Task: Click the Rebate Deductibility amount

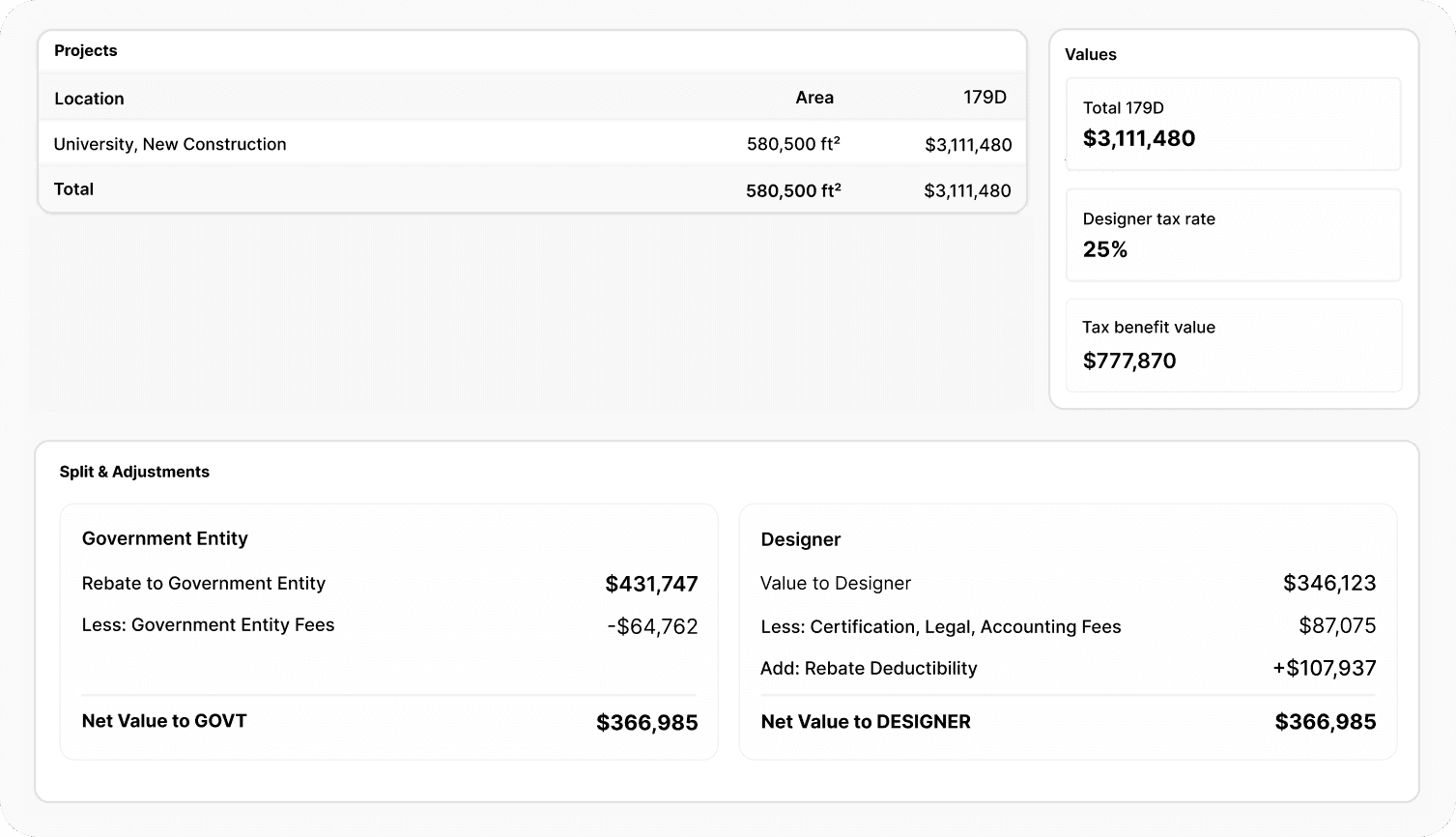Action: (x=1325, y=668)
